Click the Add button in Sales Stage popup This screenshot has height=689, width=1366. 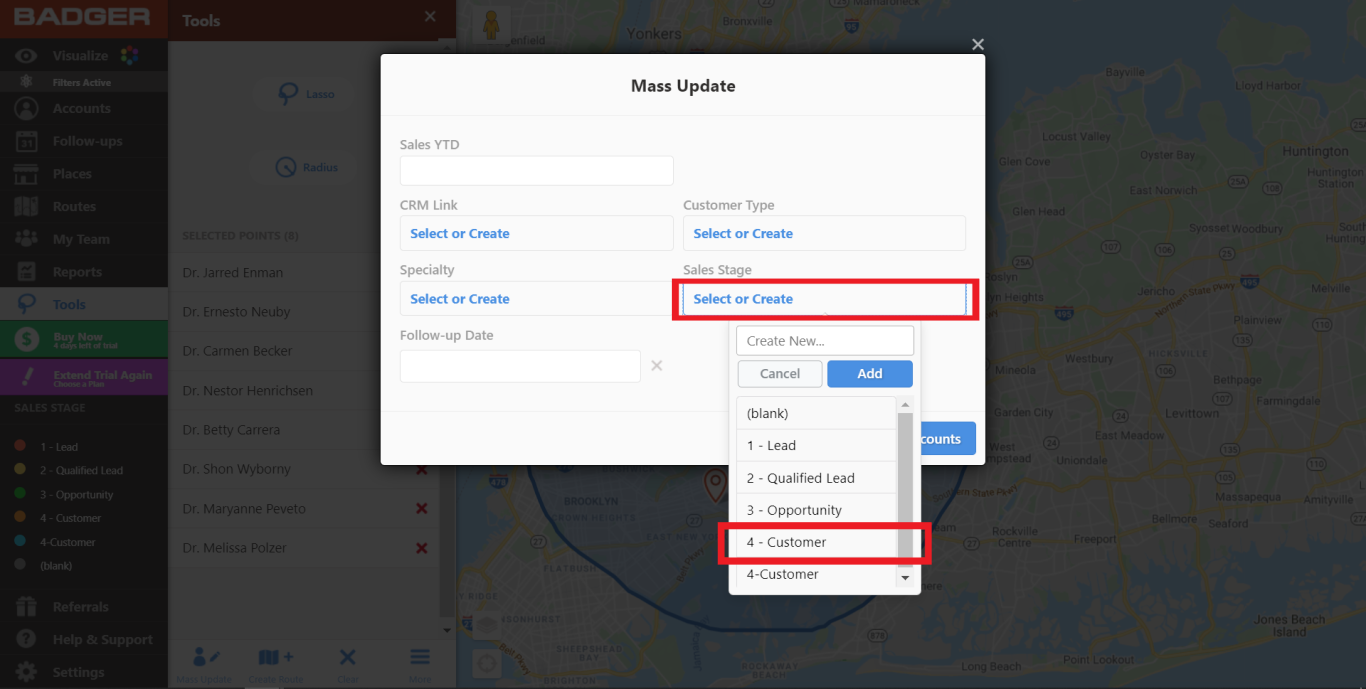869,373
